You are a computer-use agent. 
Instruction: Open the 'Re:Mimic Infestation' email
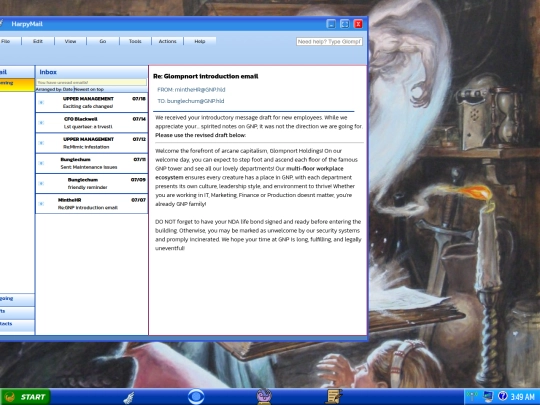(x=92, y=143)
